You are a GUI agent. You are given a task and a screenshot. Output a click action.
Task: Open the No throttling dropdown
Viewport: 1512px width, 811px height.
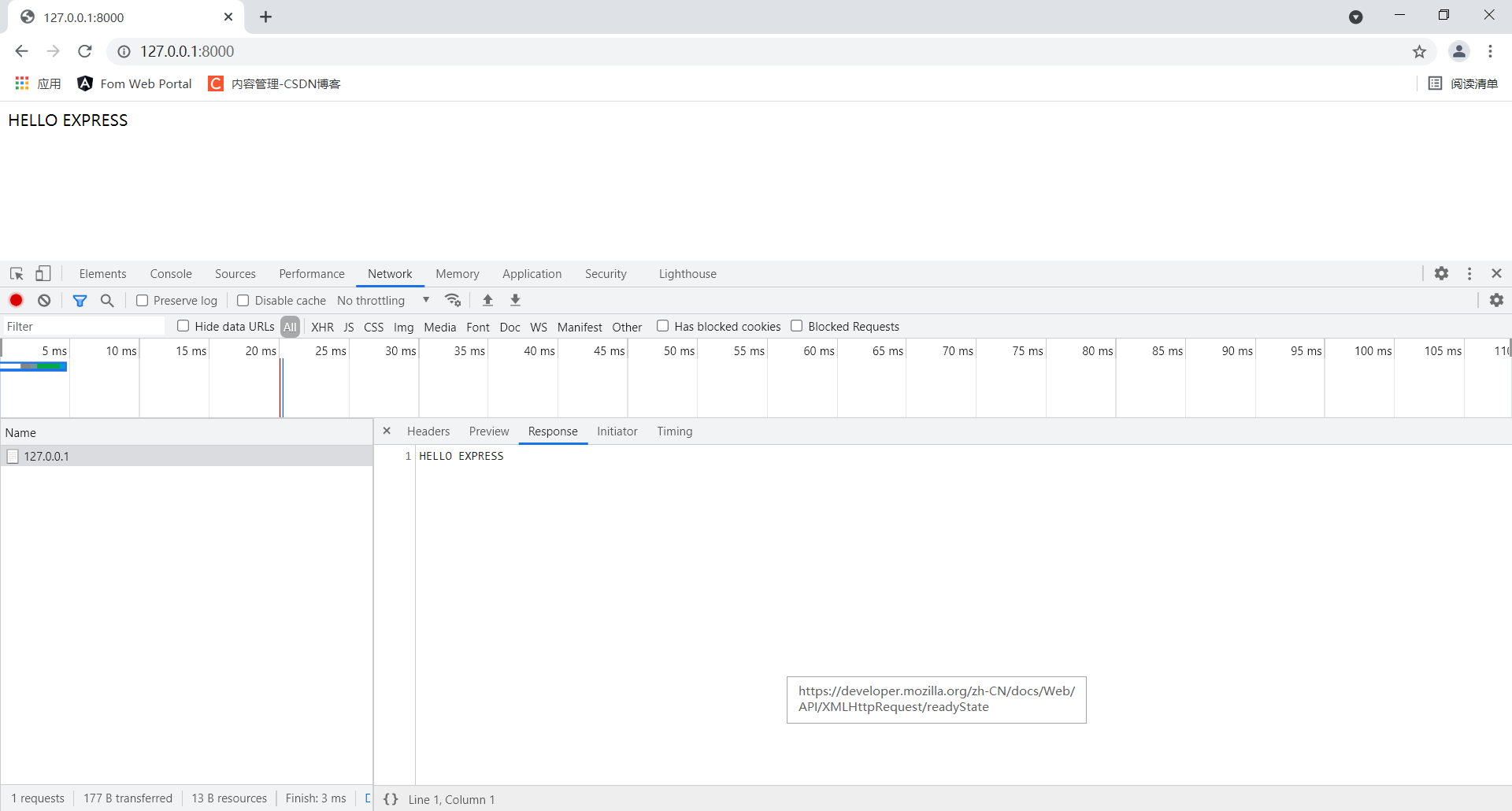[x=384, y=300]
